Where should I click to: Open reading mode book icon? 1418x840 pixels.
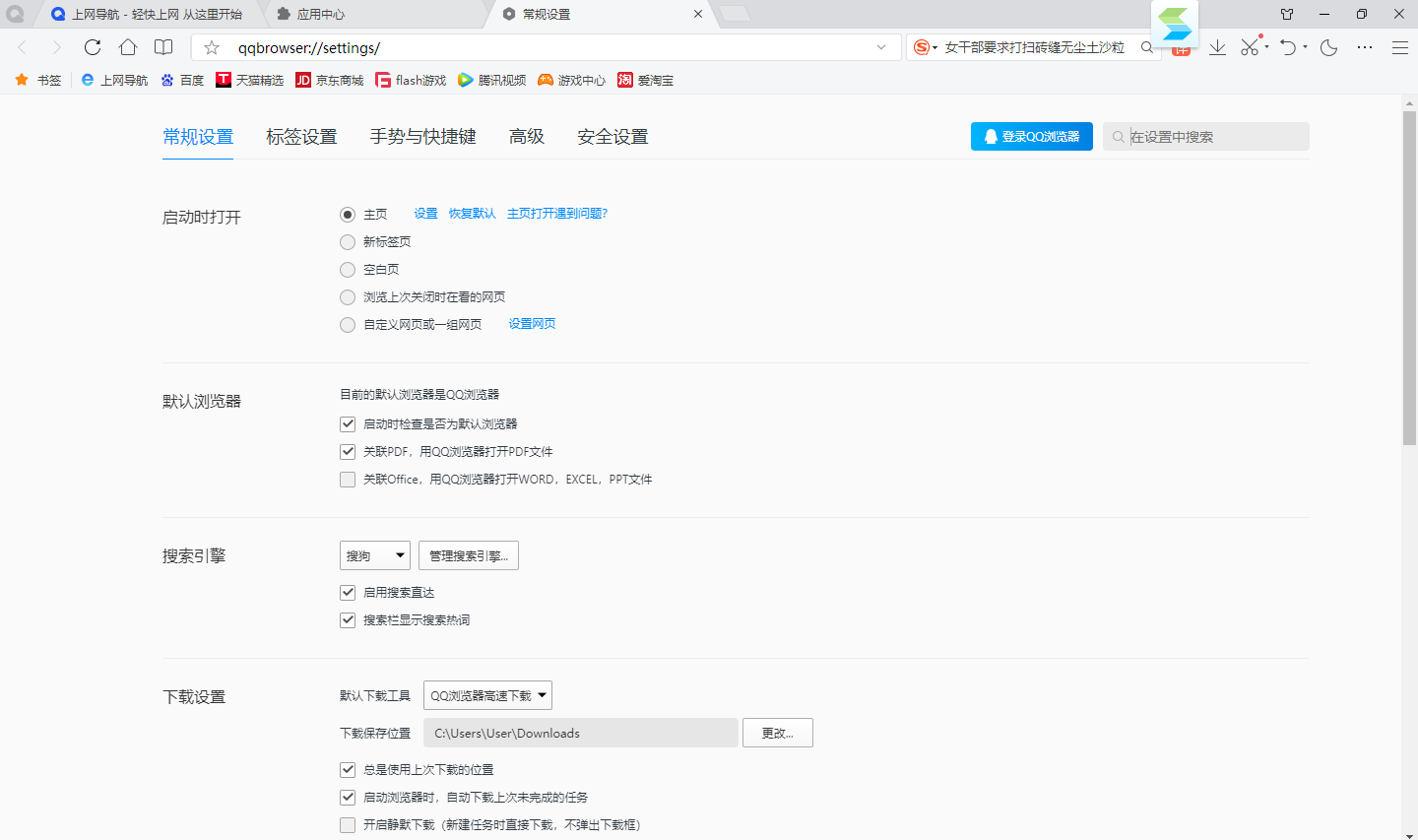163,47
